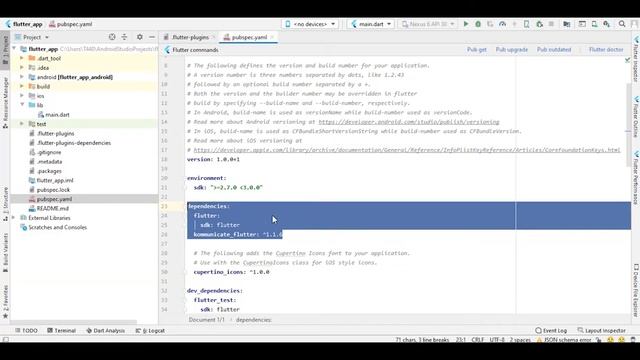Click flutter_app breadcrumb in navigation bar
The image size is (640, 360).
click(x=24, y=24)
